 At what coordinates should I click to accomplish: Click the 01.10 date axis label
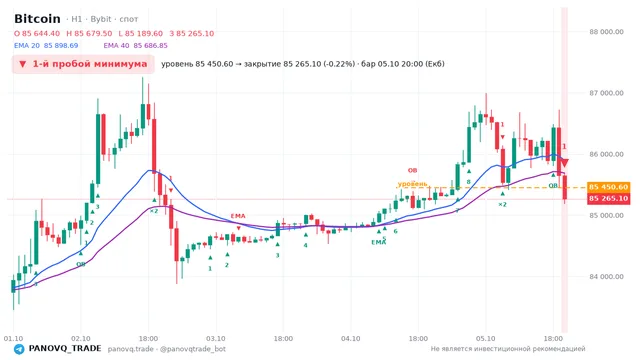13,339
